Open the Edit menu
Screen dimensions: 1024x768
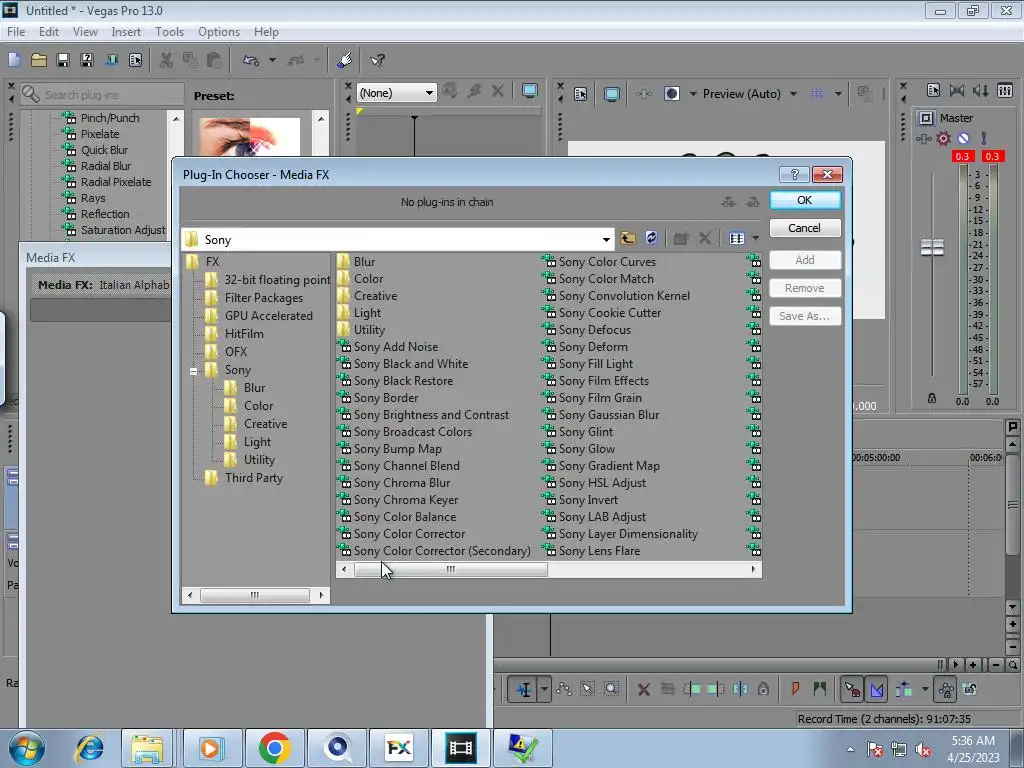pyautogui.click(x=48, y=31)
